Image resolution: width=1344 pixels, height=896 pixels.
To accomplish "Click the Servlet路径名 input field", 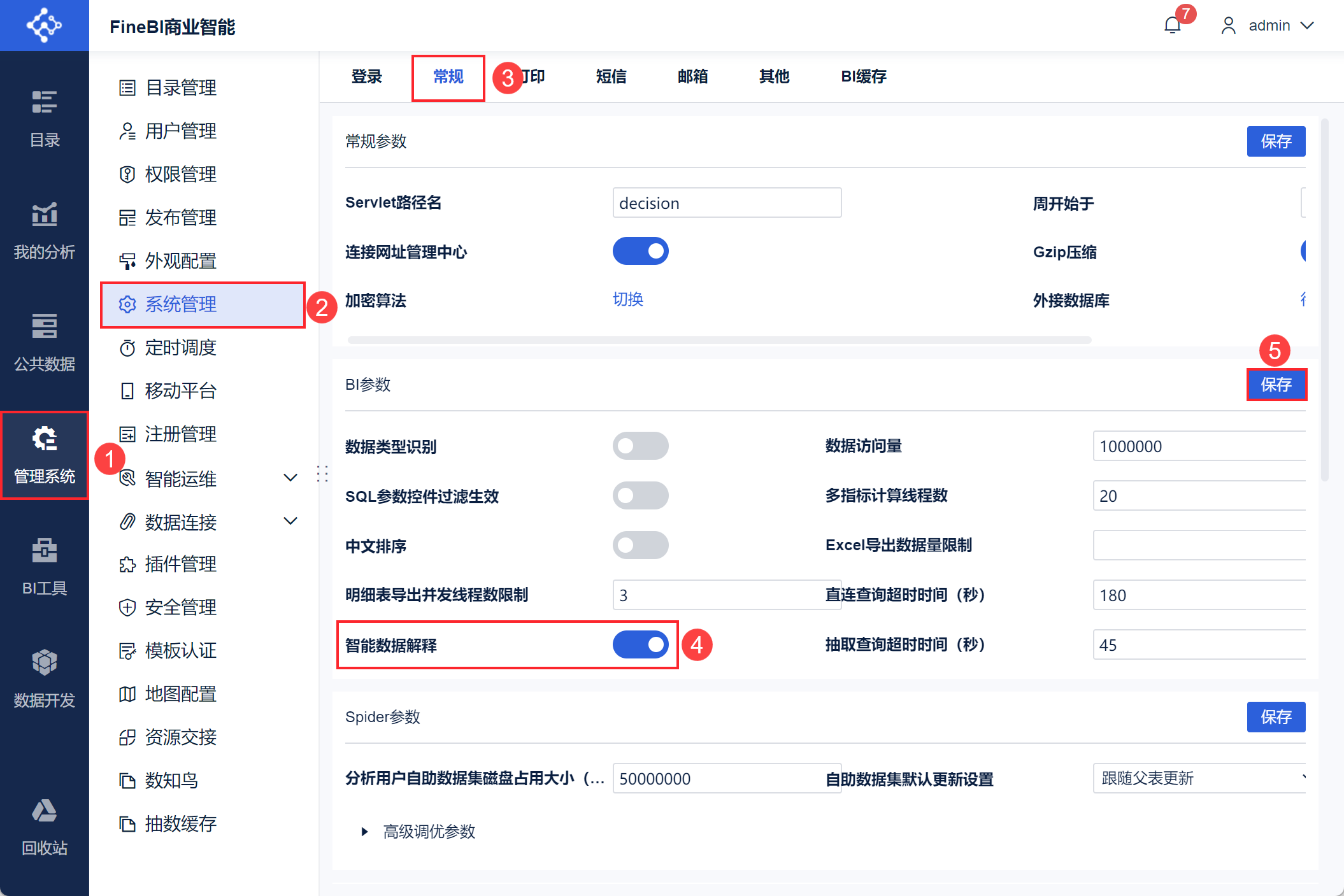I will [726, 203].
